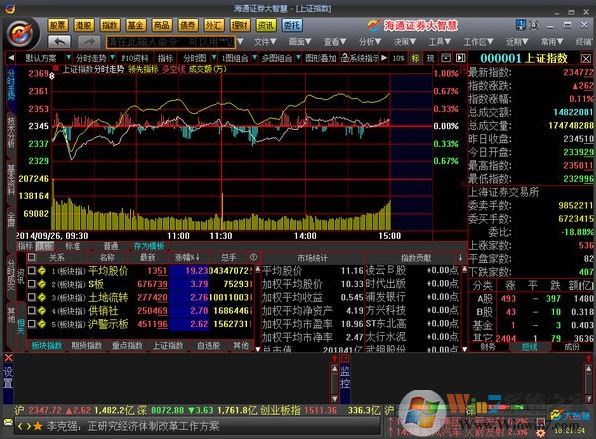Open the command input dropdown arrow
This screenshot has width=596, height=439.
240,41
